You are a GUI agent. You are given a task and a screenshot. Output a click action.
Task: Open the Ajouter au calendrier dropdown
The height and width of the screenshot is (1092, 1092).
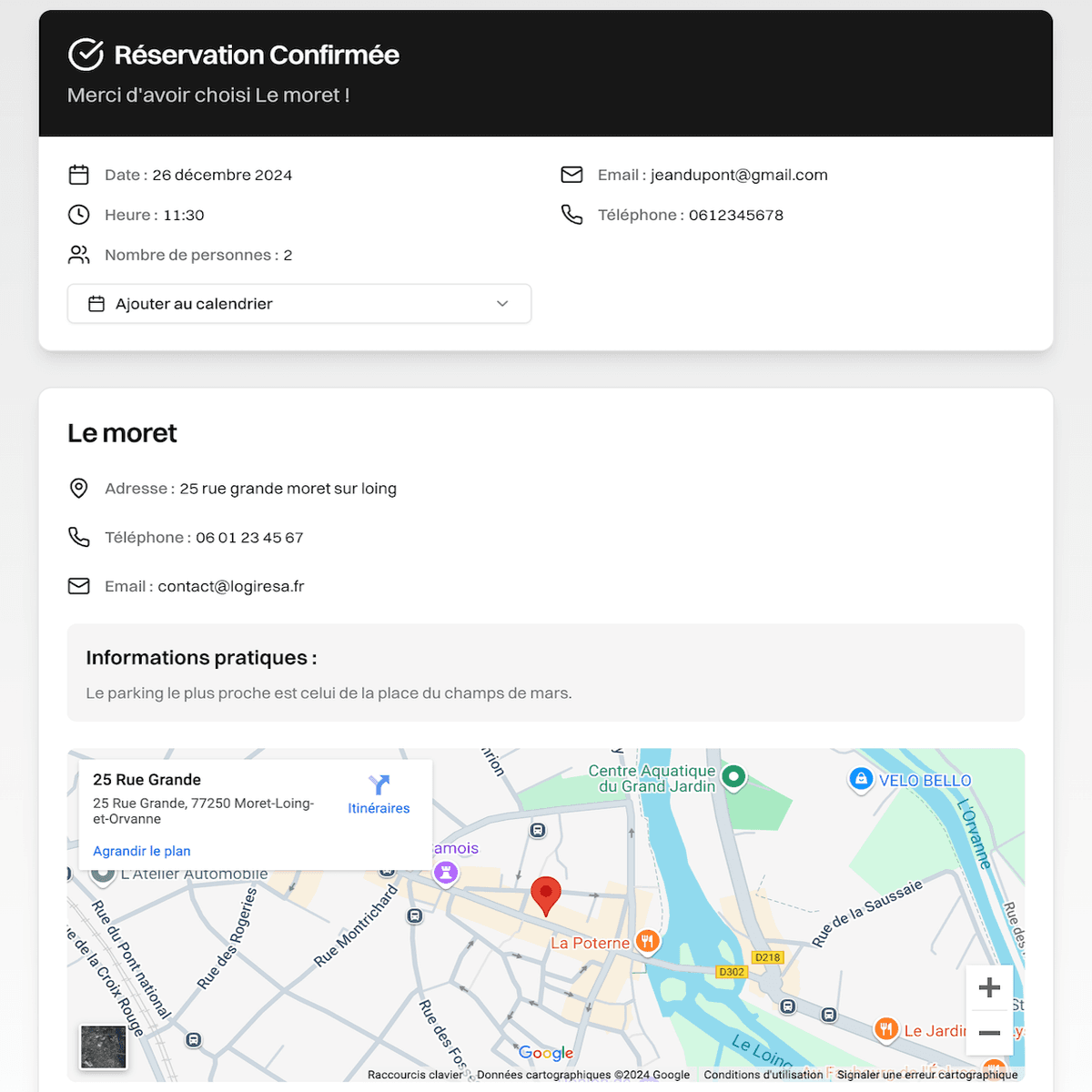tap(299, 304)
